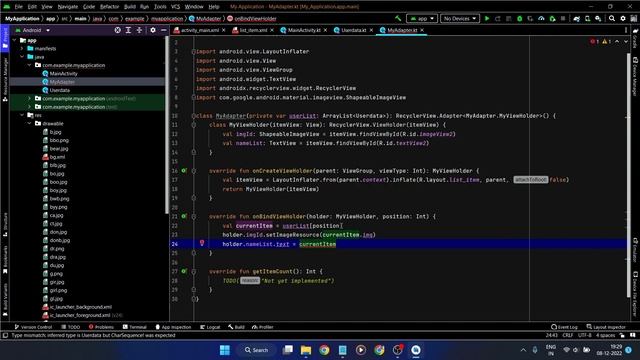
Task: Open the Problems tool window
Action: (x=101, y=327)
